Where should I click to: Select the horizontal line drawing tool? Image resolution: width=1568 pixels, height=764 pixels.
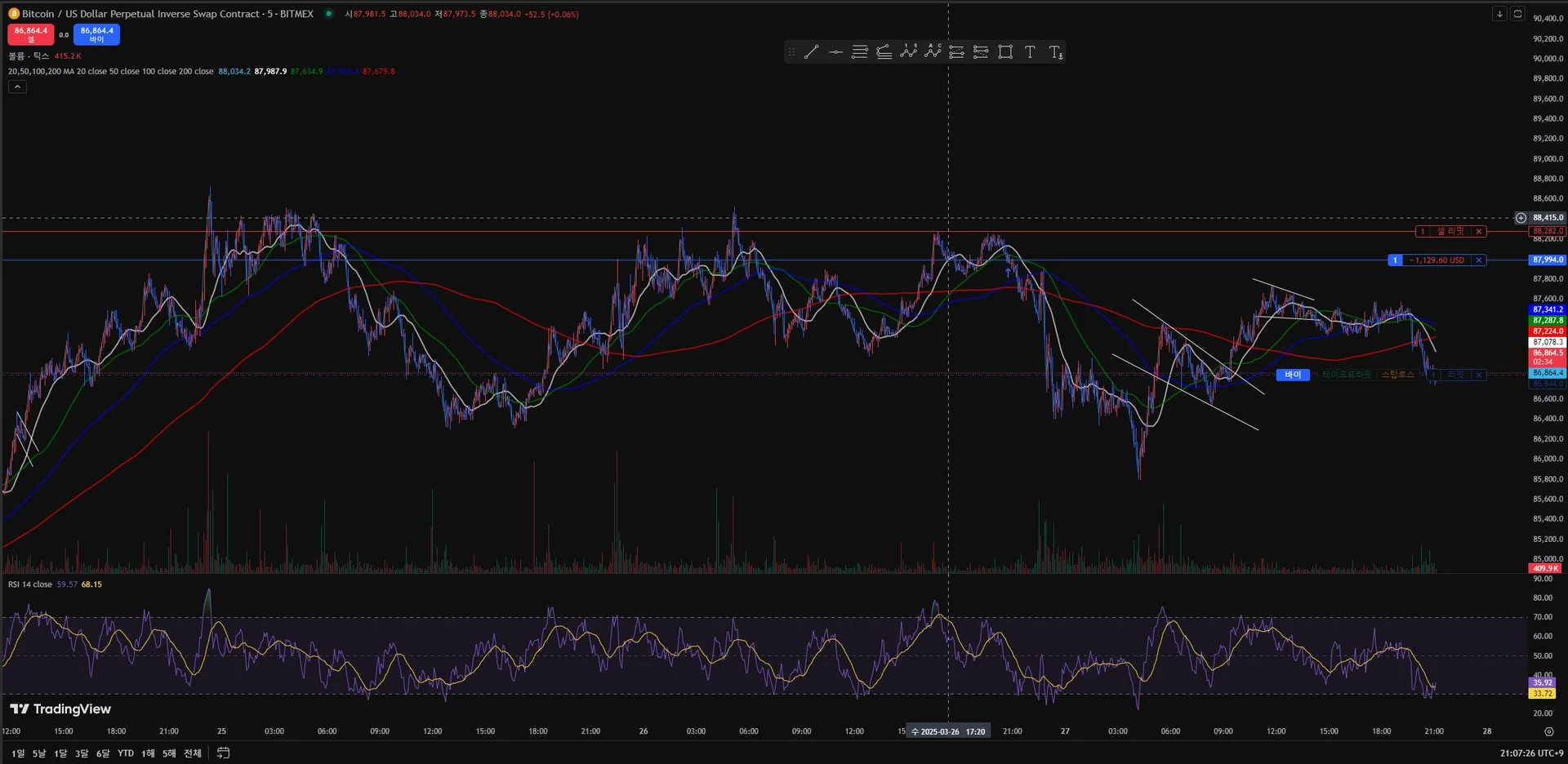[835, 52]
